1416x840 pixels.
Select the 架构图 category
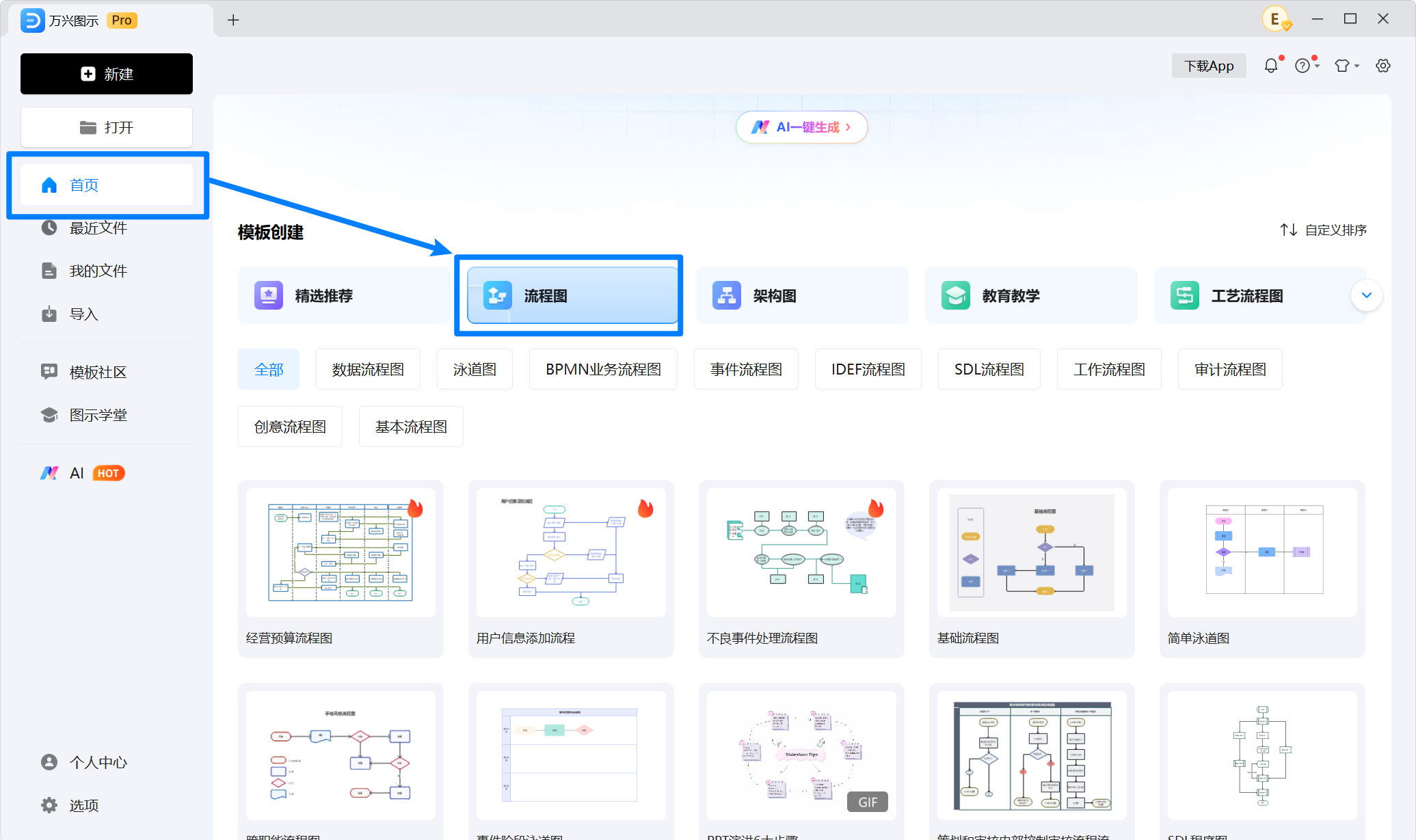pyautogui.click(x=802, y=295)
